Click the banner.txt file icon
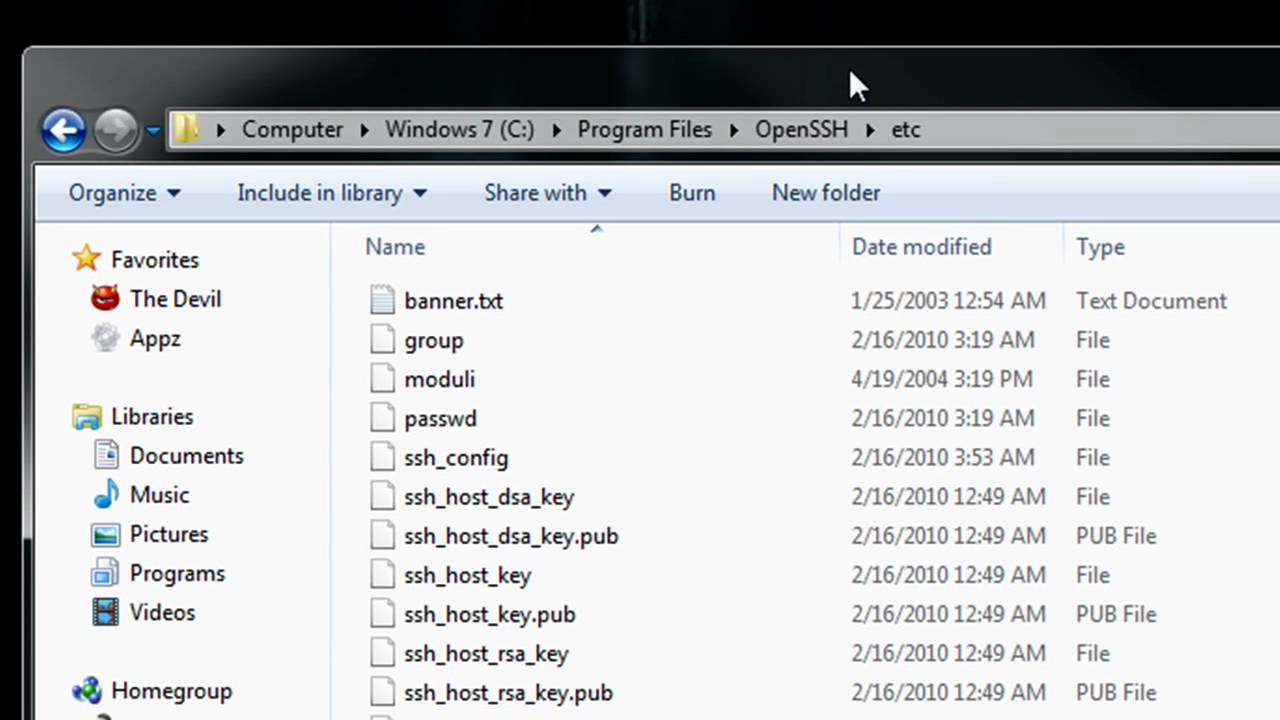1280x720 pixels. point(382,300)
